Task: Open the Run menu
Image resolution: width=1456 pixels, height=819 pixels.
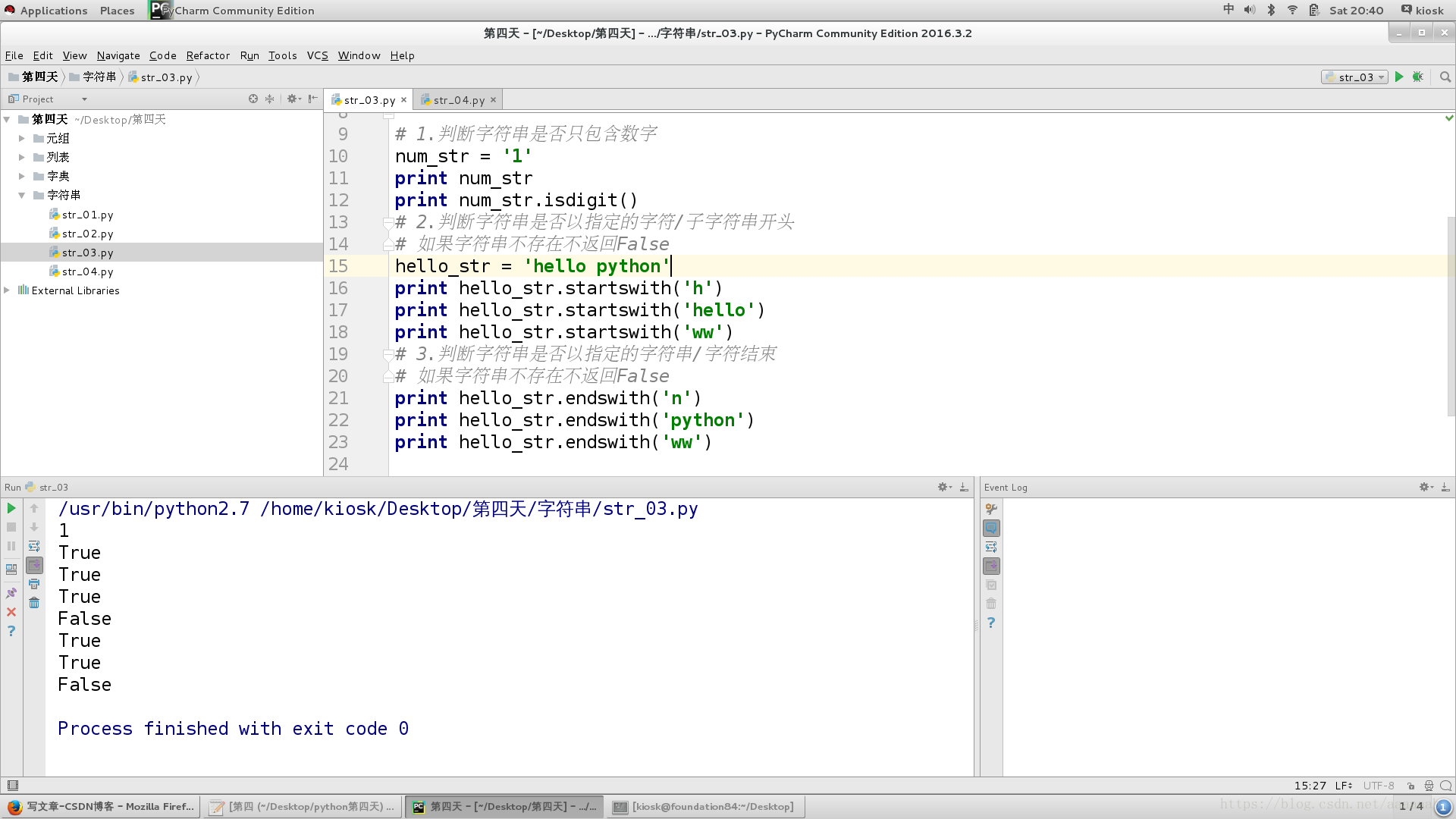Action: tap(249, 55)
